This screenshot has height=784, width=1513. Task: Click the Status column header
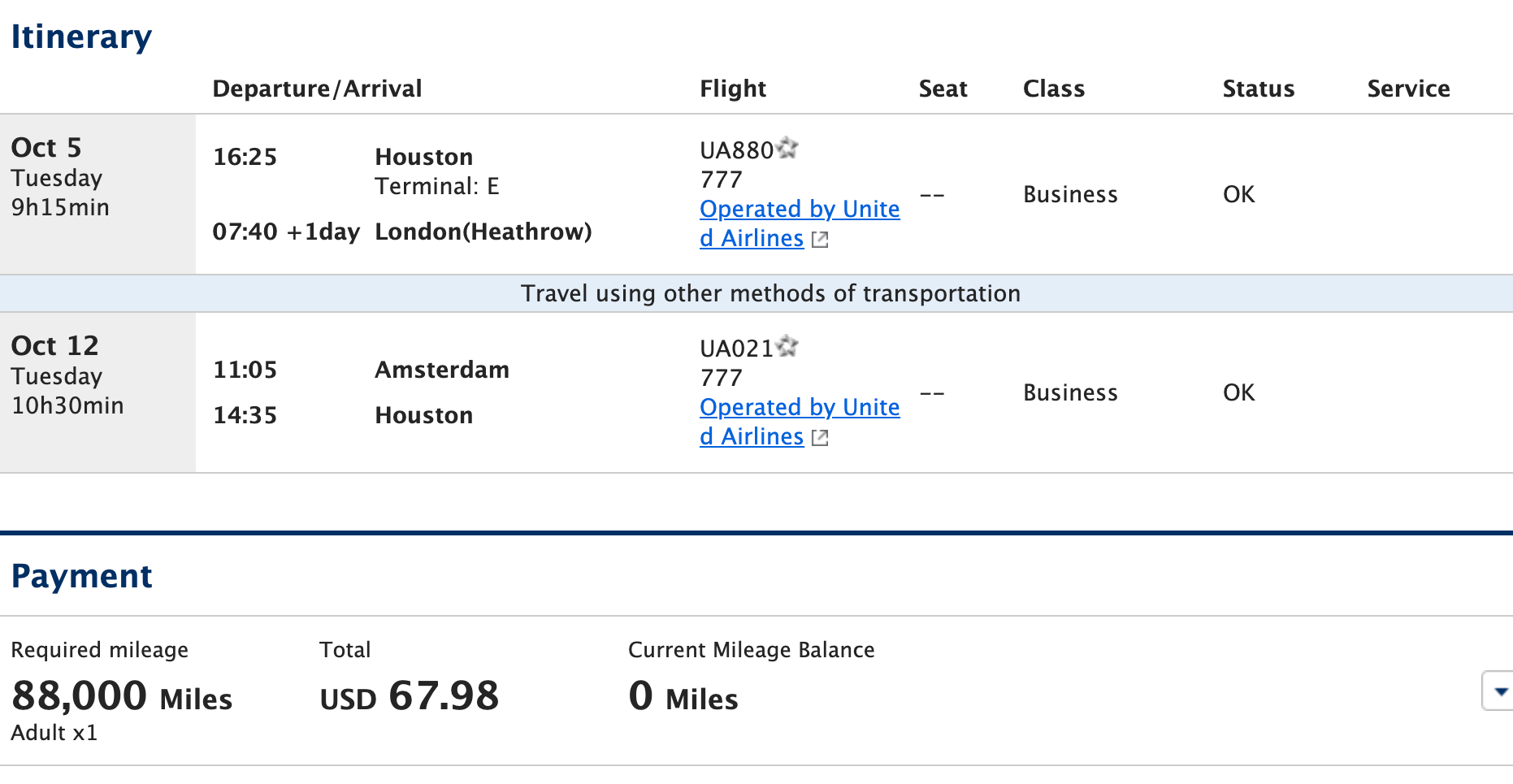click(1259, 89)
